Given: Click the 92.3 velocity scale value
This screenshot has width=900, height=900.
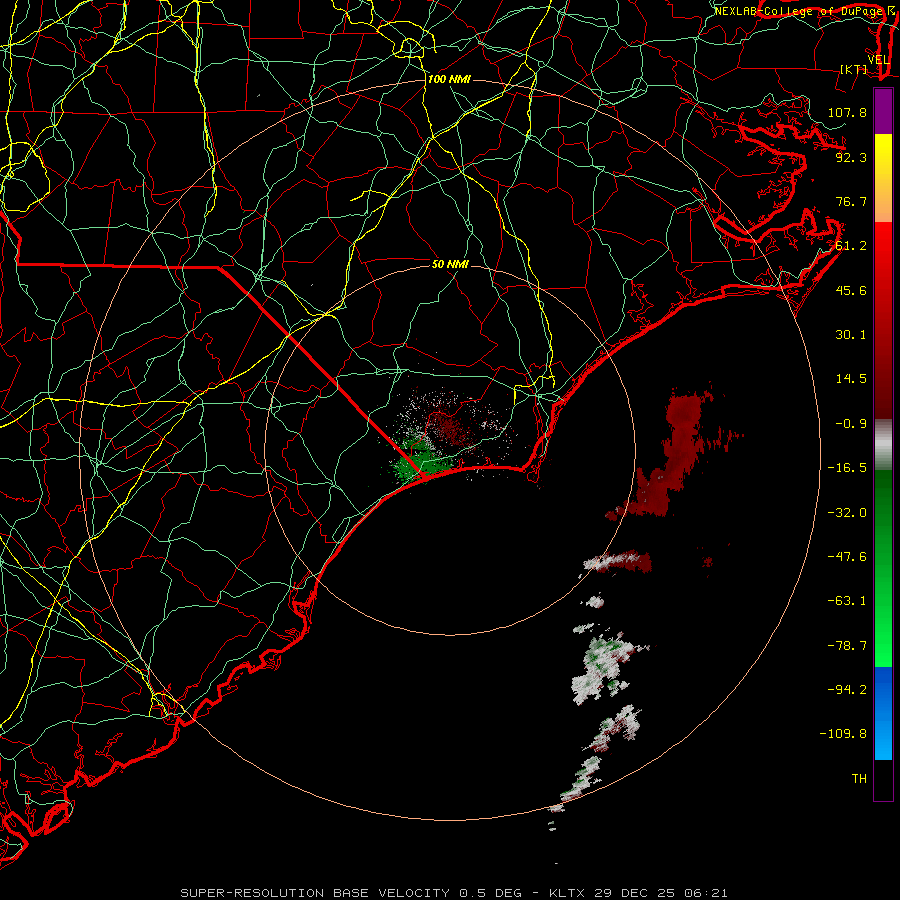Looking at the screenshot, I should click(x=851, y=157).
